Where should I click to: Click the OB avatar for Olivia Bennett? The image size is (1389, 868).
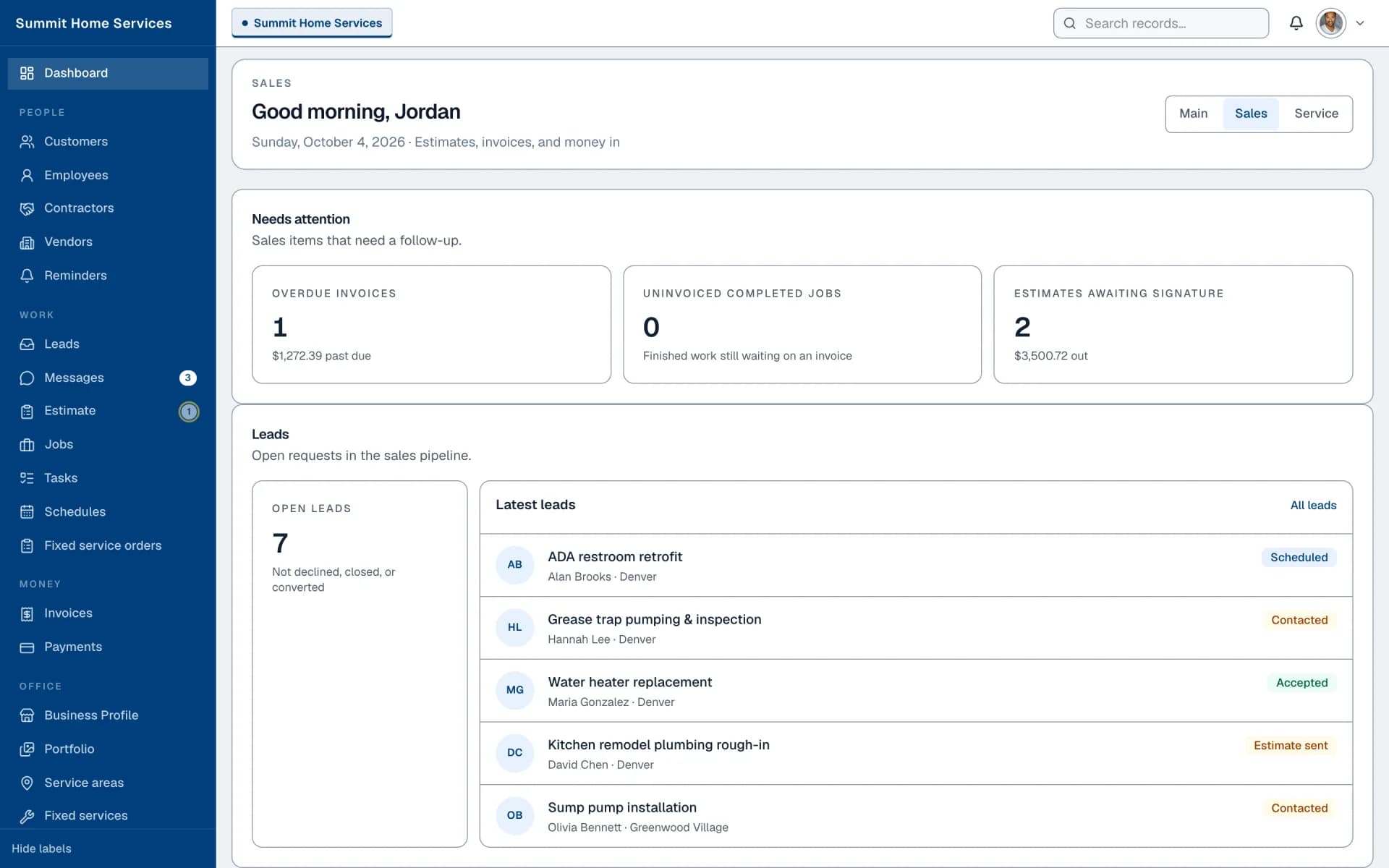click(514, 816)
